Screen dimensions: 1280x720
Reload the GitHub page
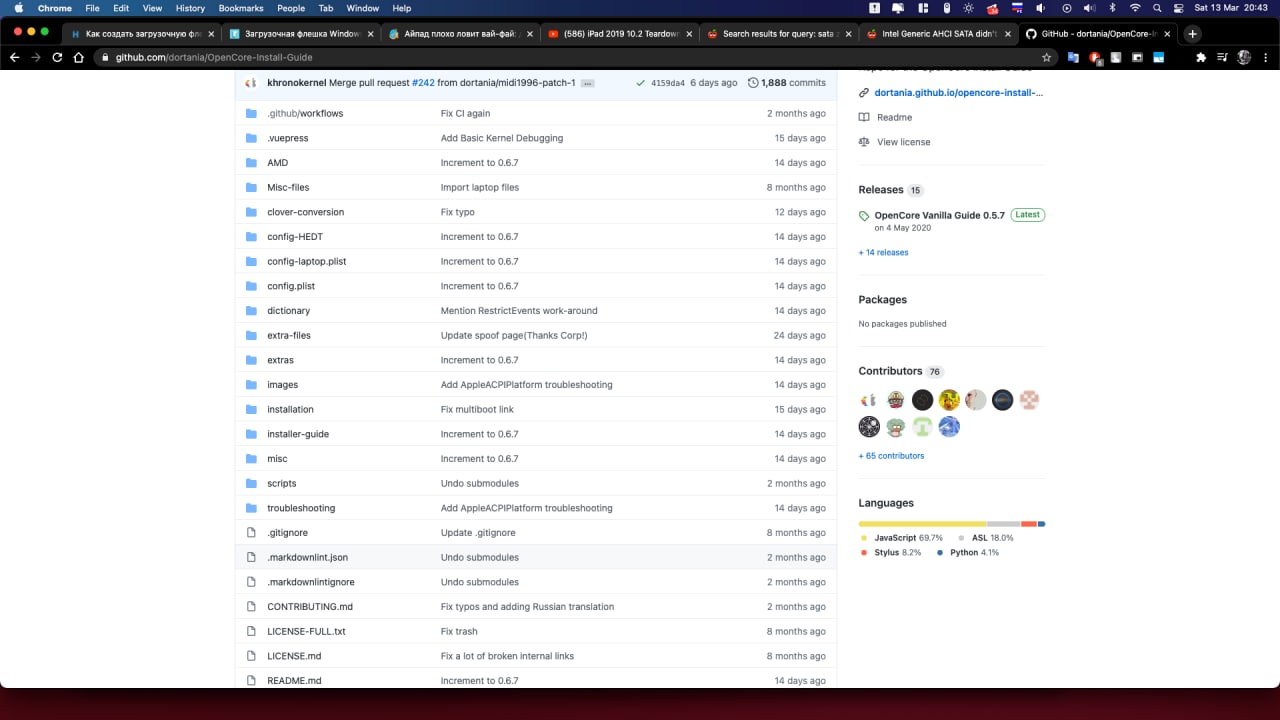click(x=57, y=57)
